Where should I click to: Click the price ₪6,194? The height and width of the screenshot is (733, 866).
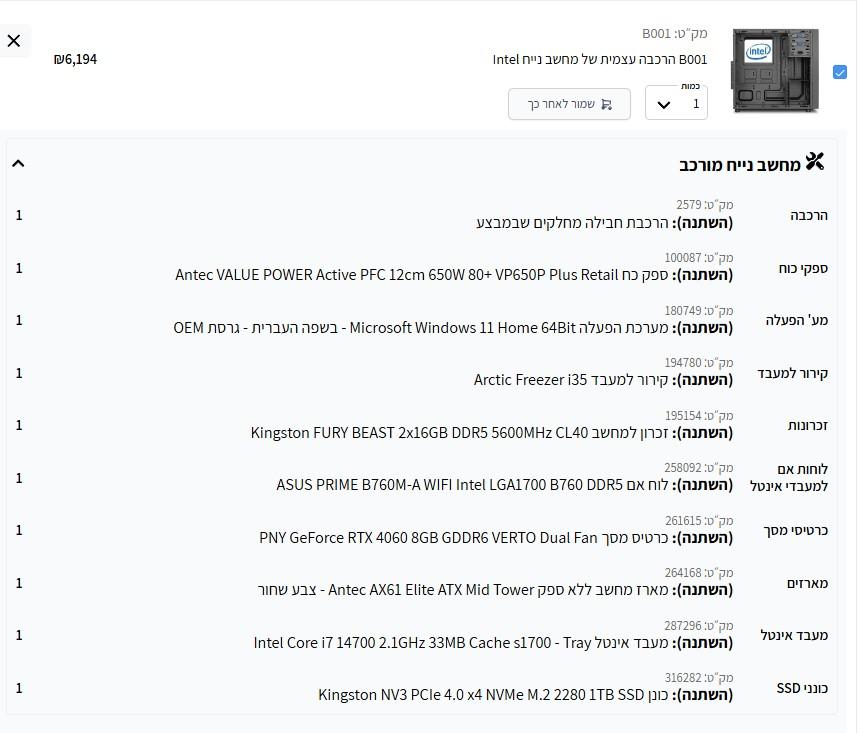75,59
